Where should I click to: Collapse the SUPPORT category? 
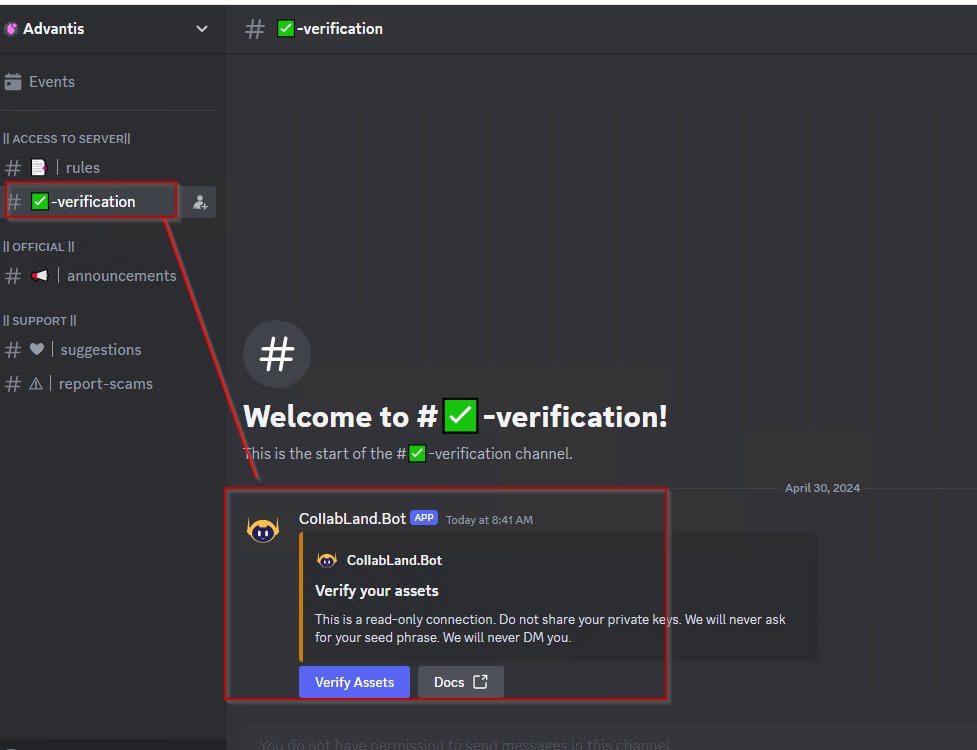[x=40, y=321]
